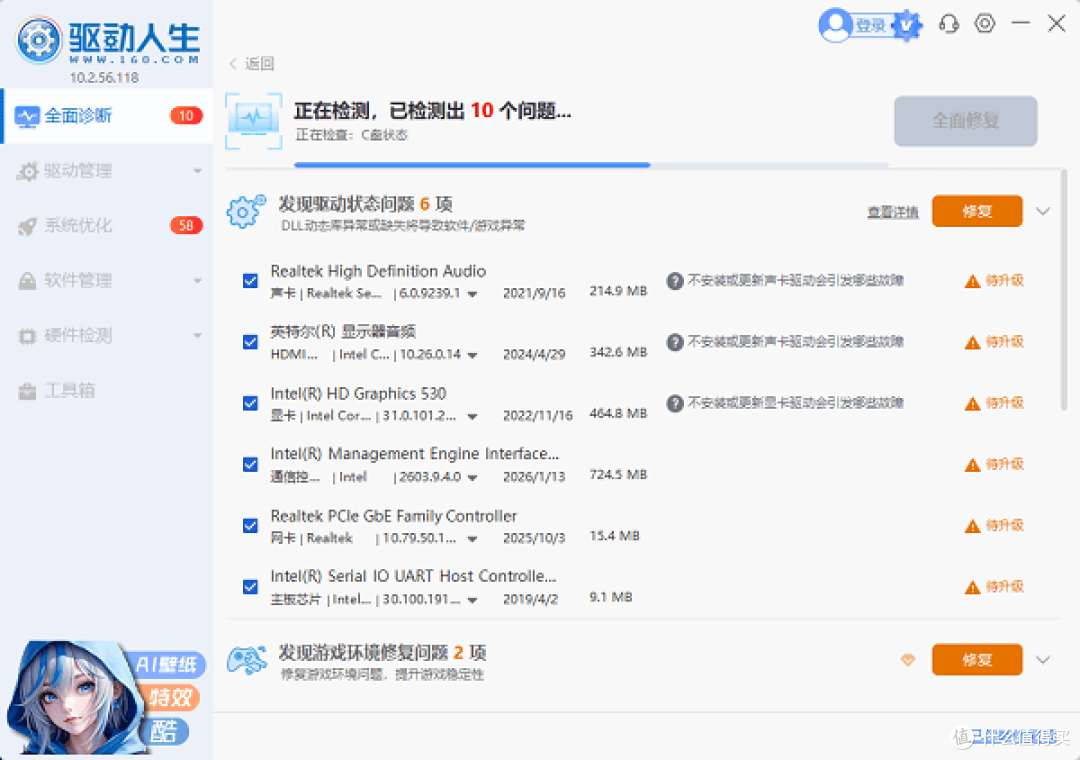Click the 全面修复 button
Viewport: 1080px width, 760px height.
click(x=966, y=121)
